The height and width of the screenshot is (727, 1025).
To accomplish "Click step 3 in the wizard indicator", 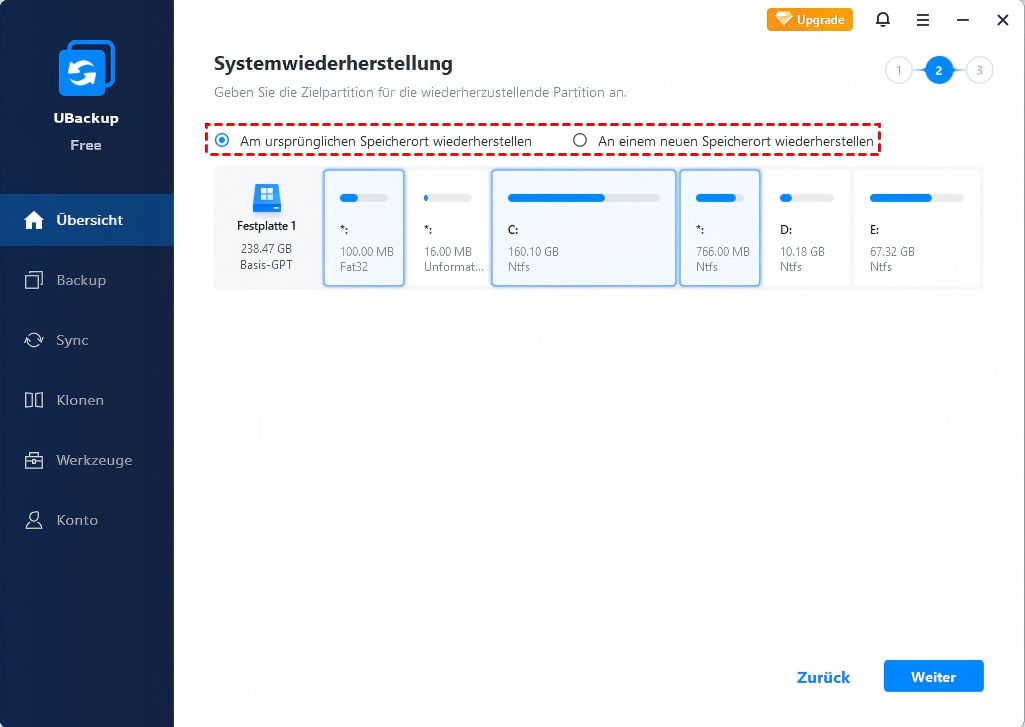I will (x=979, y=70).
